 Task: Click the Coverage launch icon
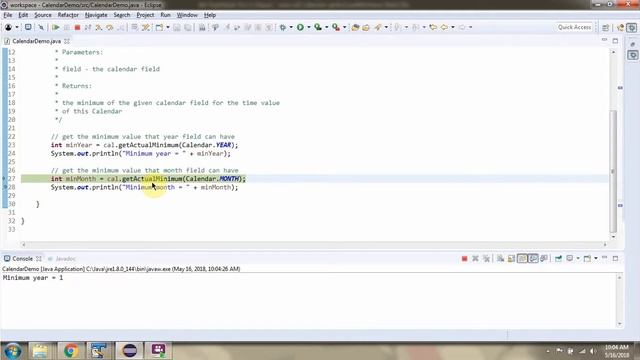(318, 27)
